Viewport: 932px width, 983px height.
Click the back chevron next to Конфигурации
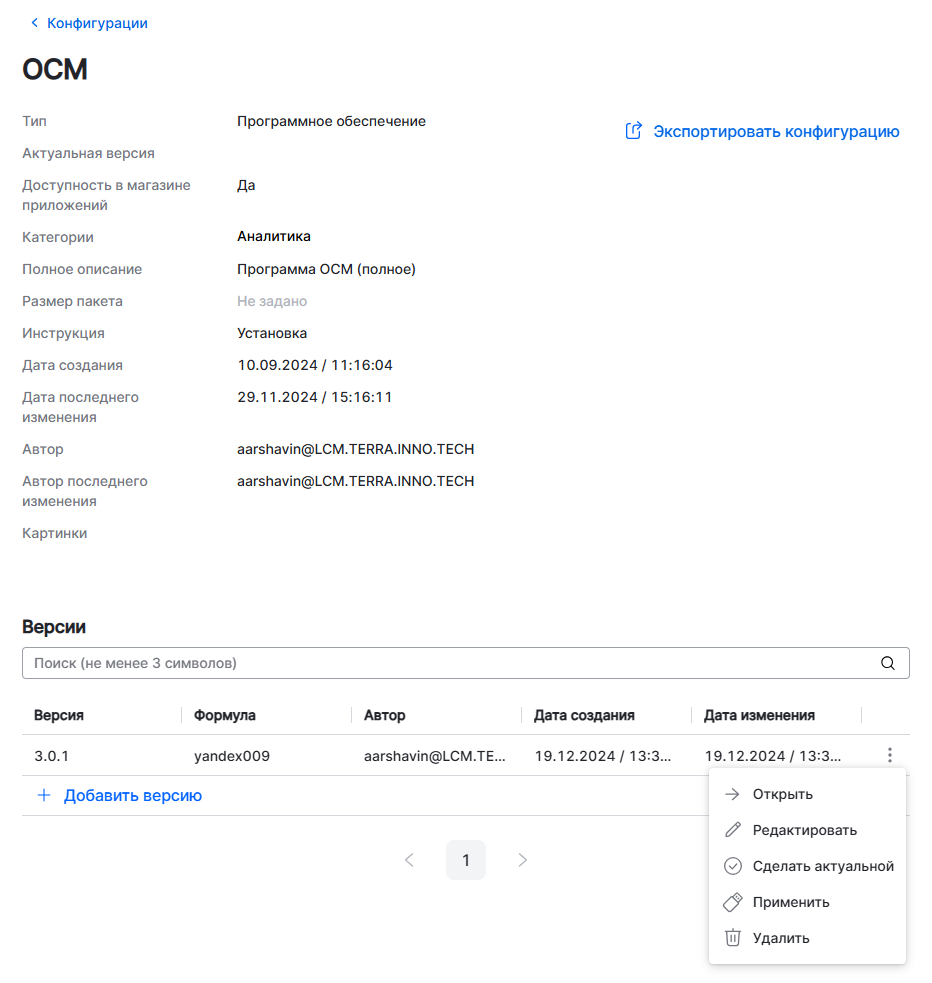tap(35, 23)
